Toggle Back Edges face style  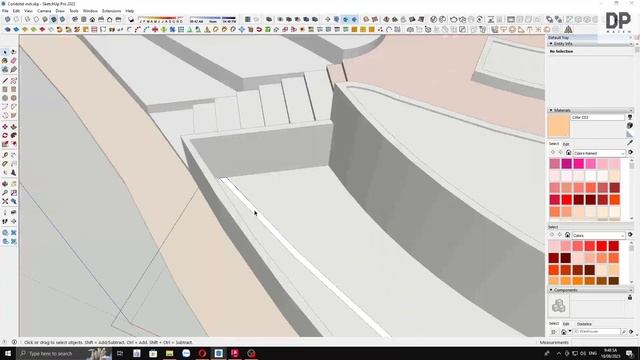pos(16,19)
